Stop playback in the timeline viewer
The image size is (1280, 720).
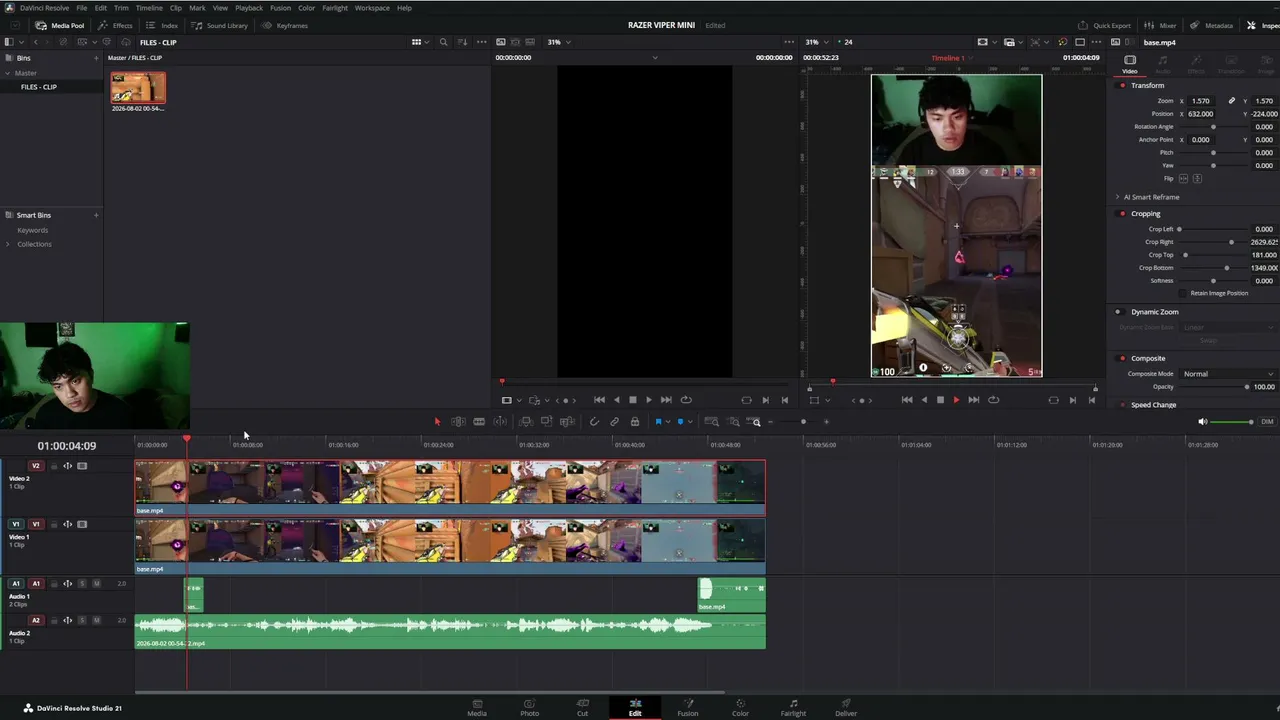click(x=940, y=400)
